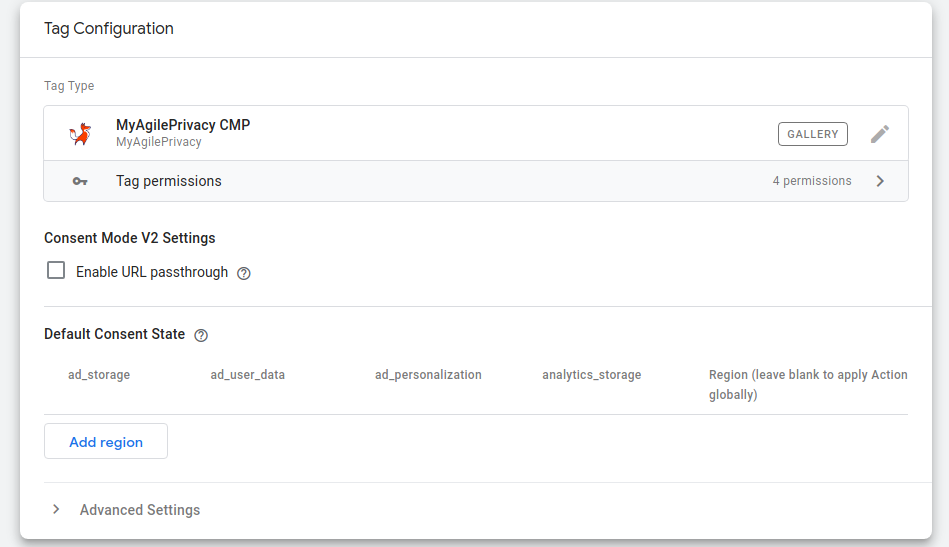Image resolution: width=949 pixels, height=547 pixels.
Task: Select the MyAgilePrivacy CMP tag title
Action: click(x=183, y=125)
